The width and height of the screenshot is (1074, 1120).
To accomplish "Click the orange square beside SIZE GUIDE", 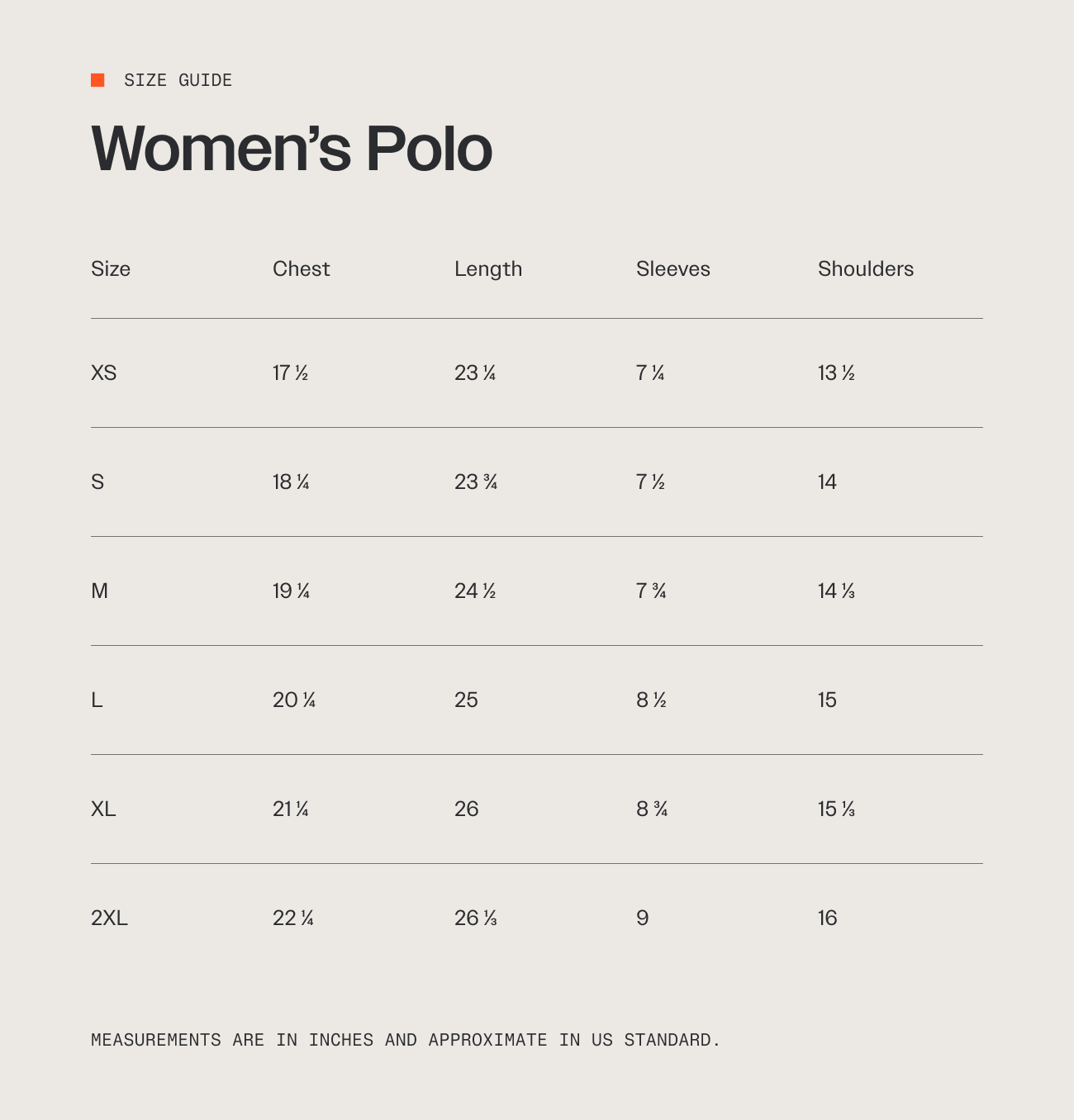I will (97, 80).
